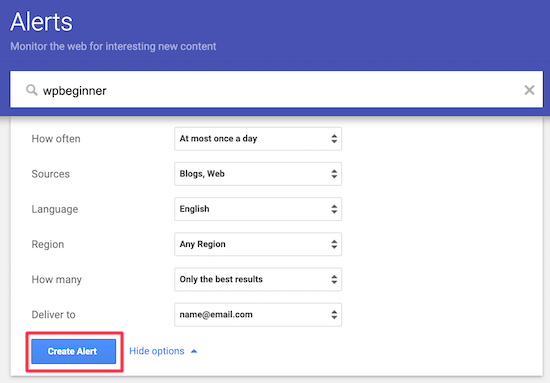Click the Hide options link
This screenshot has height=383, width=550.
point(157,351)
